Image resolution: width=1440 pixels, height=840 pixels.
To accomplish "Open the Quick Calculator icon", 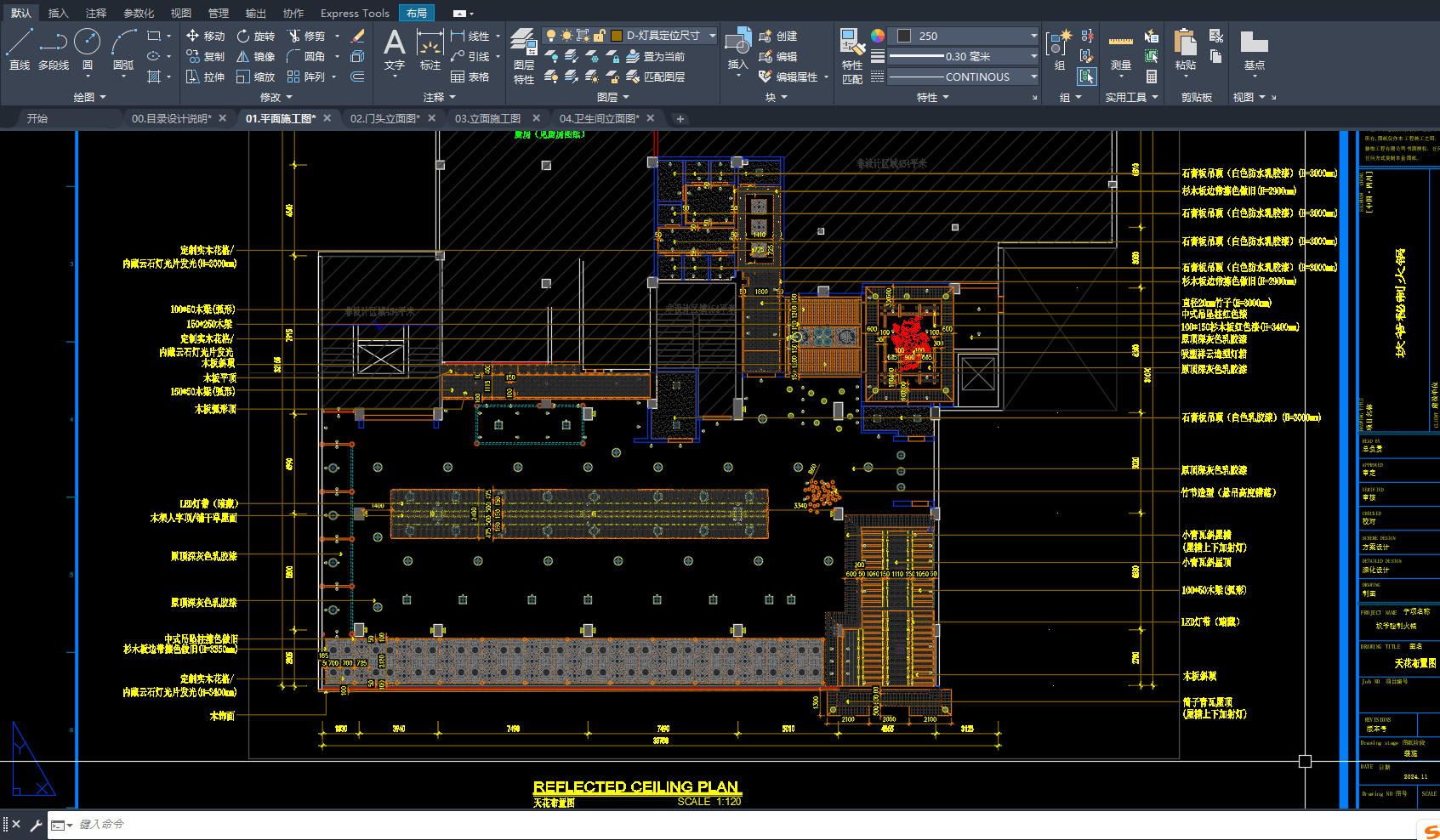I will point(1152,77).
